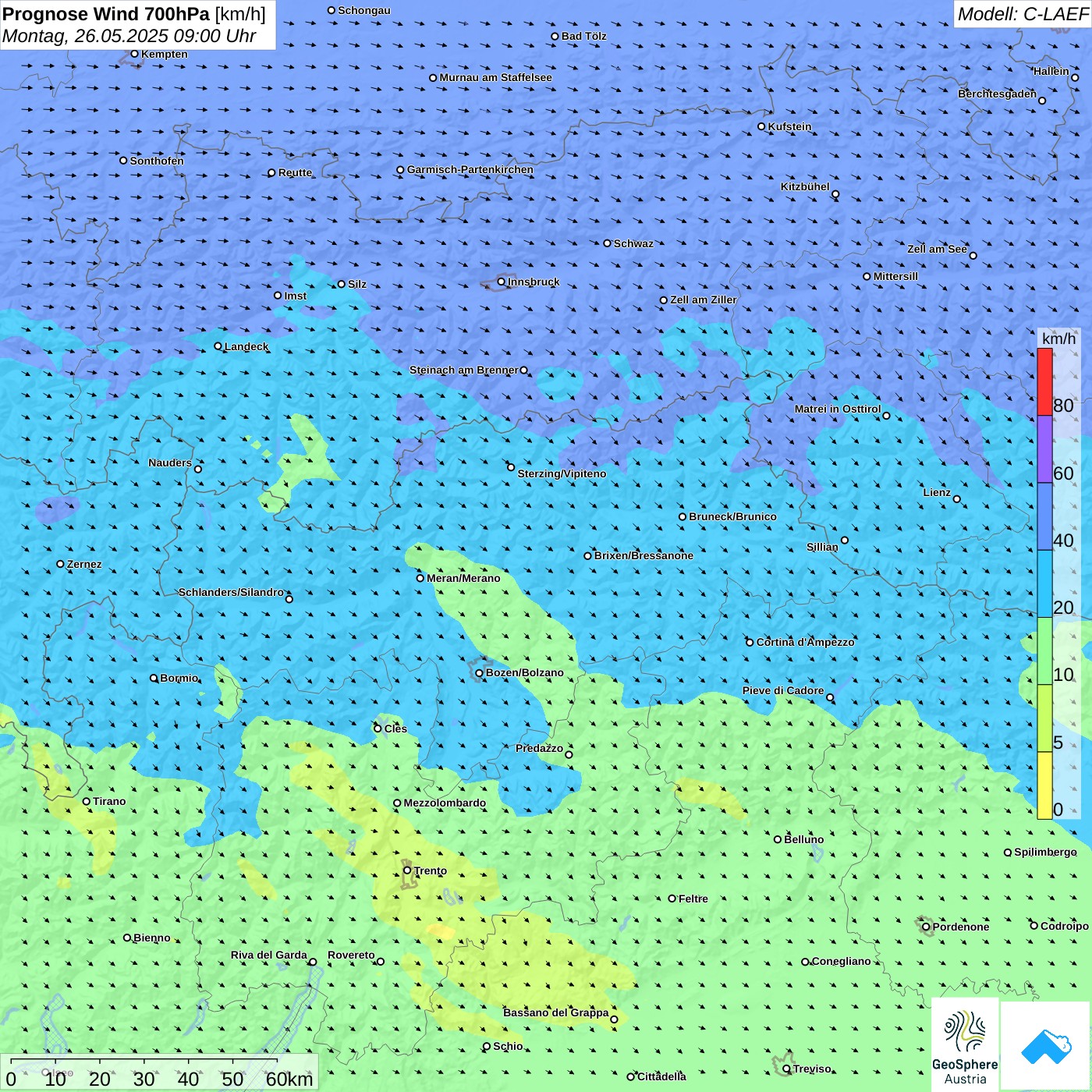Click the 'Pieve di Cadore' label
This screenshot has height=1092, width=1092.
tap(783, 690)
